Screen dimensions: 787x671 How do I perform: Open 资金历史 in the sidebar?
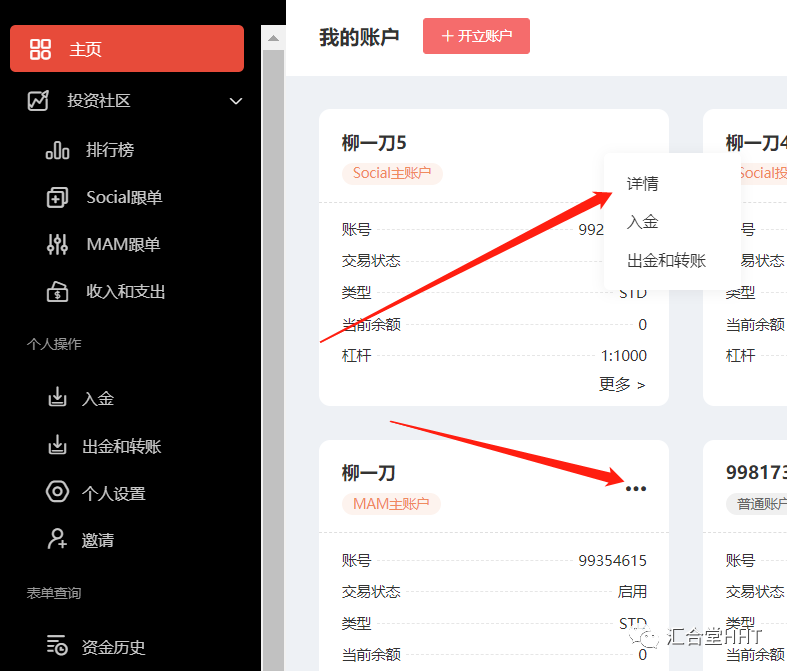coord(114,647)
